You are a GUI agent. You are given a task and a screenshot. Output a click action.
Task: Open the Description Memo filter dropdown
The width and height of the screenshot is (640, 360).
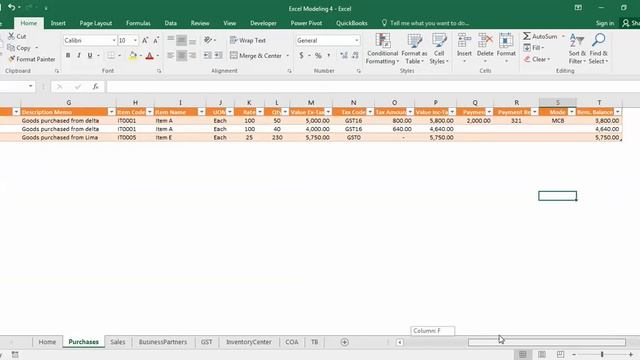(x=111, y=112)
